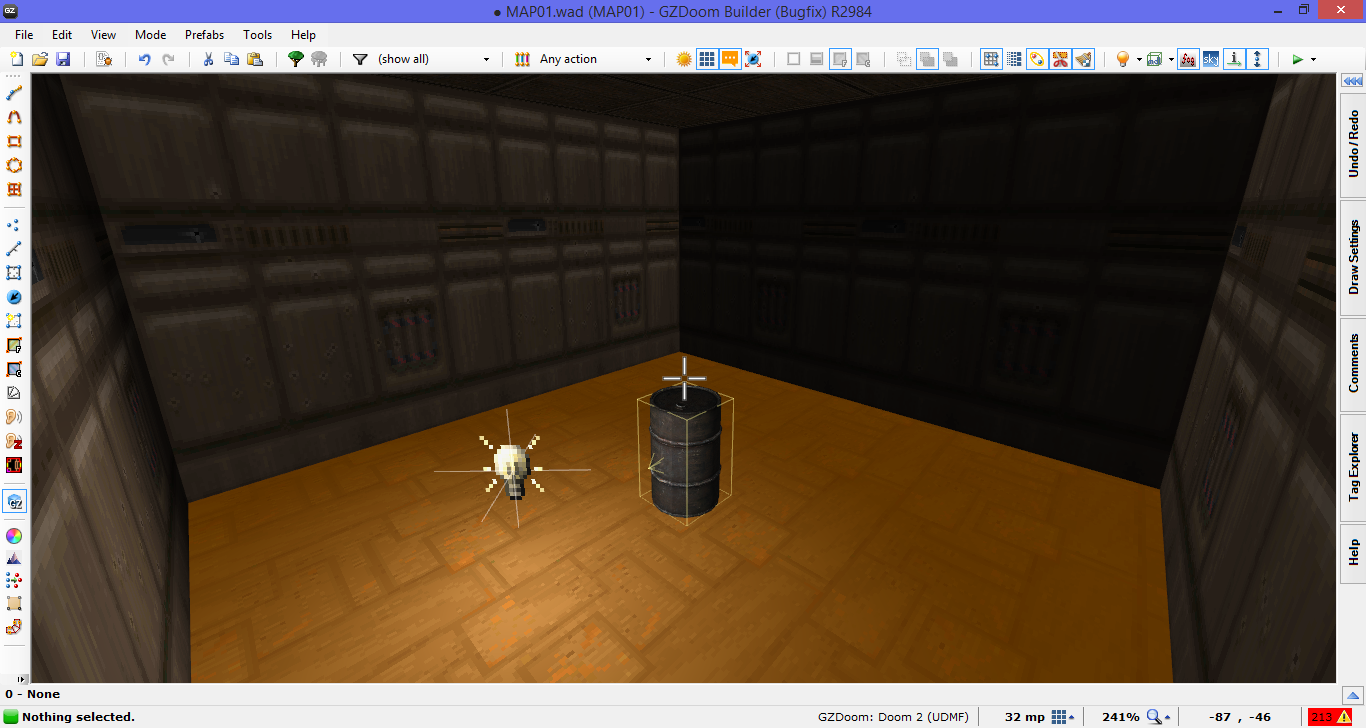Switch to Sound Environment mode
Viewport: 1366px width, 728px height.
[14, 441]
